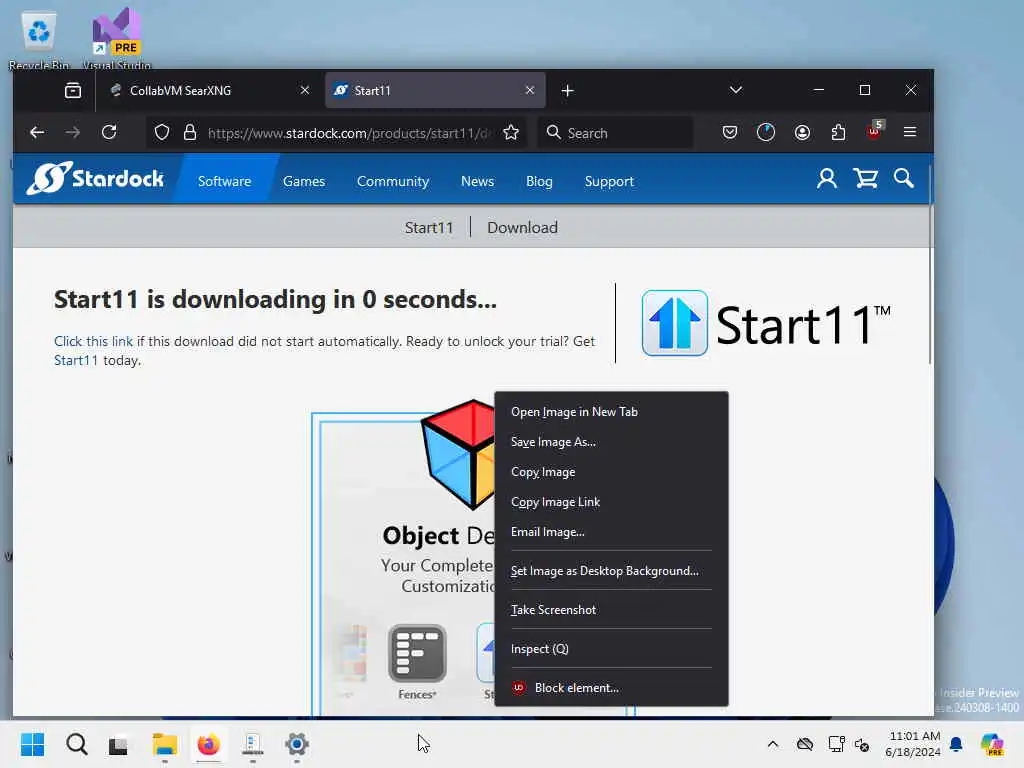Go forward with the forward arrow
The width and height of the screenshot is (1024, 768).
[x=73, y=133]
